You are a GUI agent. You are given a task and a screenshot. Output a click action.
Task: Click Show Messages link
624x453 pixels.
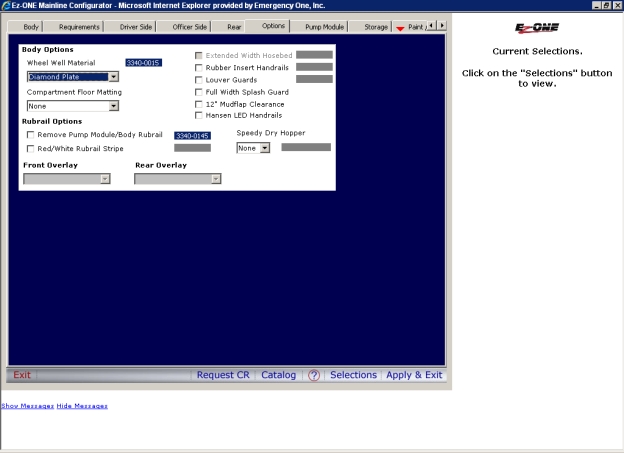(x=27, y=406)
